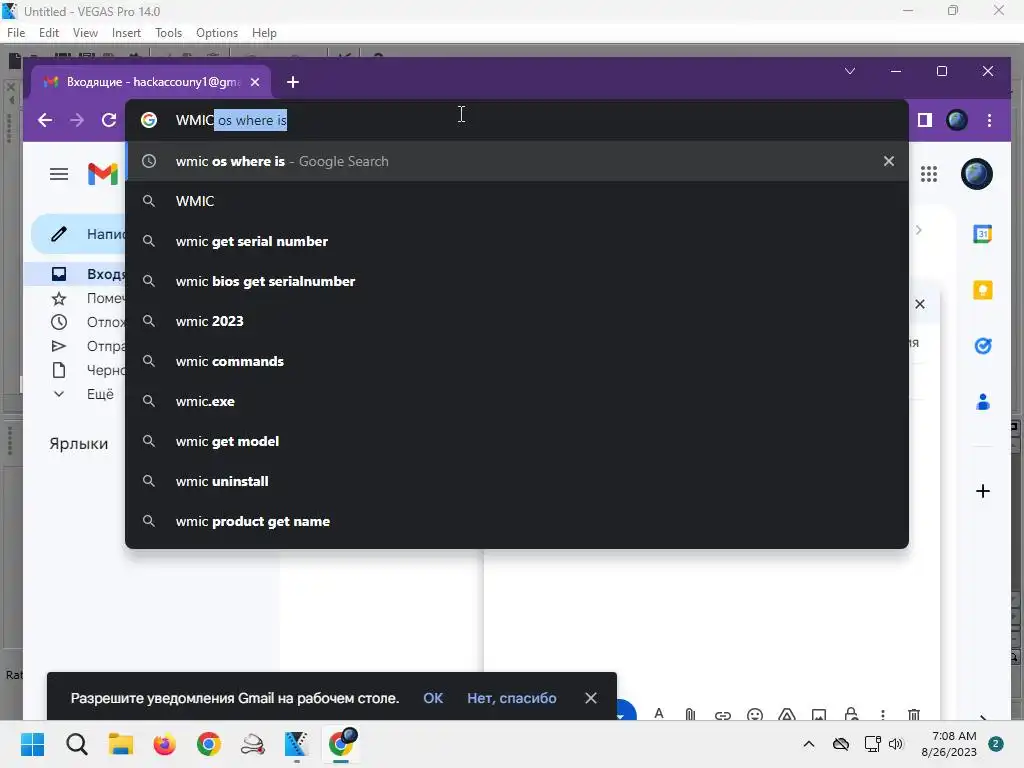1024x768 pixels.
Task: Insert files using Google Drive icon
Action: point(786,714)
